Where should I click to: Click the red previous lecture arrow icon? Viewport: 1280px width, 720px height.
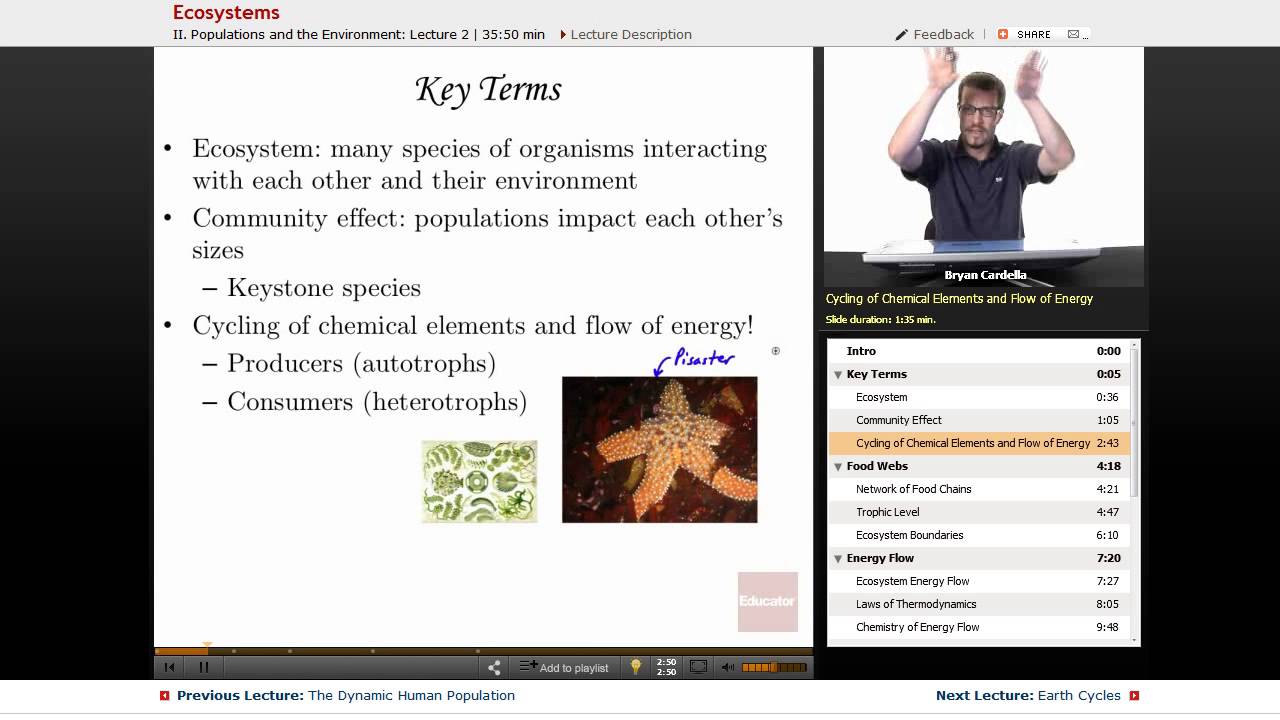(x=165, y=695)
